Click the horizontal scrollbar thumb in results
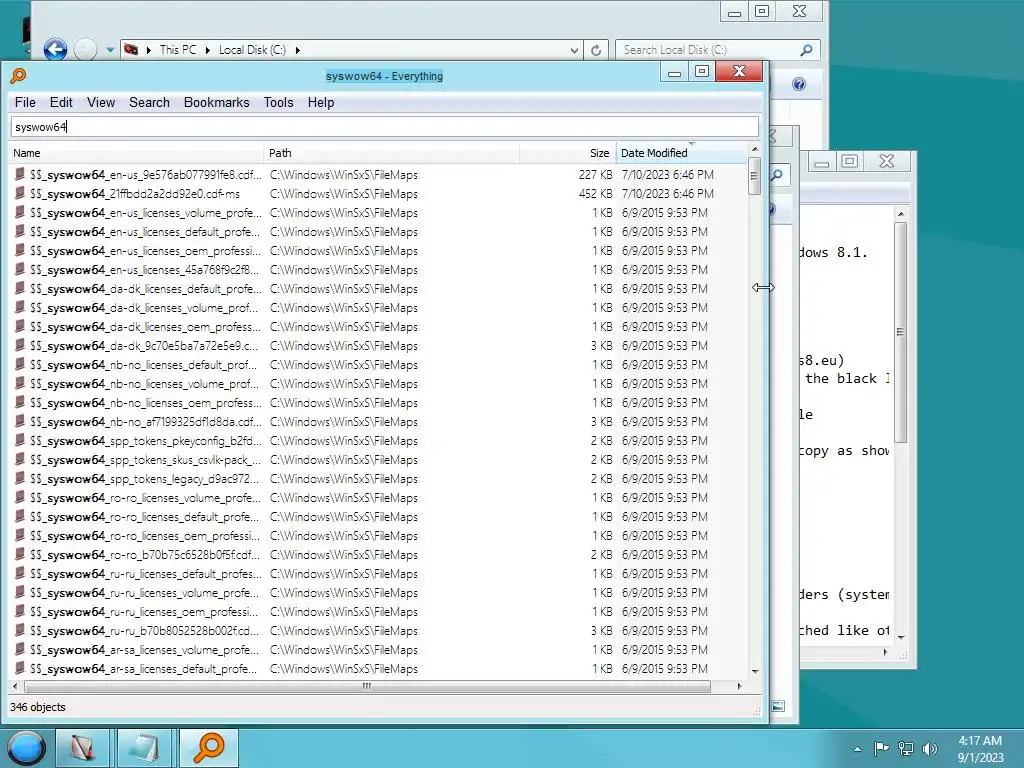This screenshot has width=1024, height=768. point(367,686)
